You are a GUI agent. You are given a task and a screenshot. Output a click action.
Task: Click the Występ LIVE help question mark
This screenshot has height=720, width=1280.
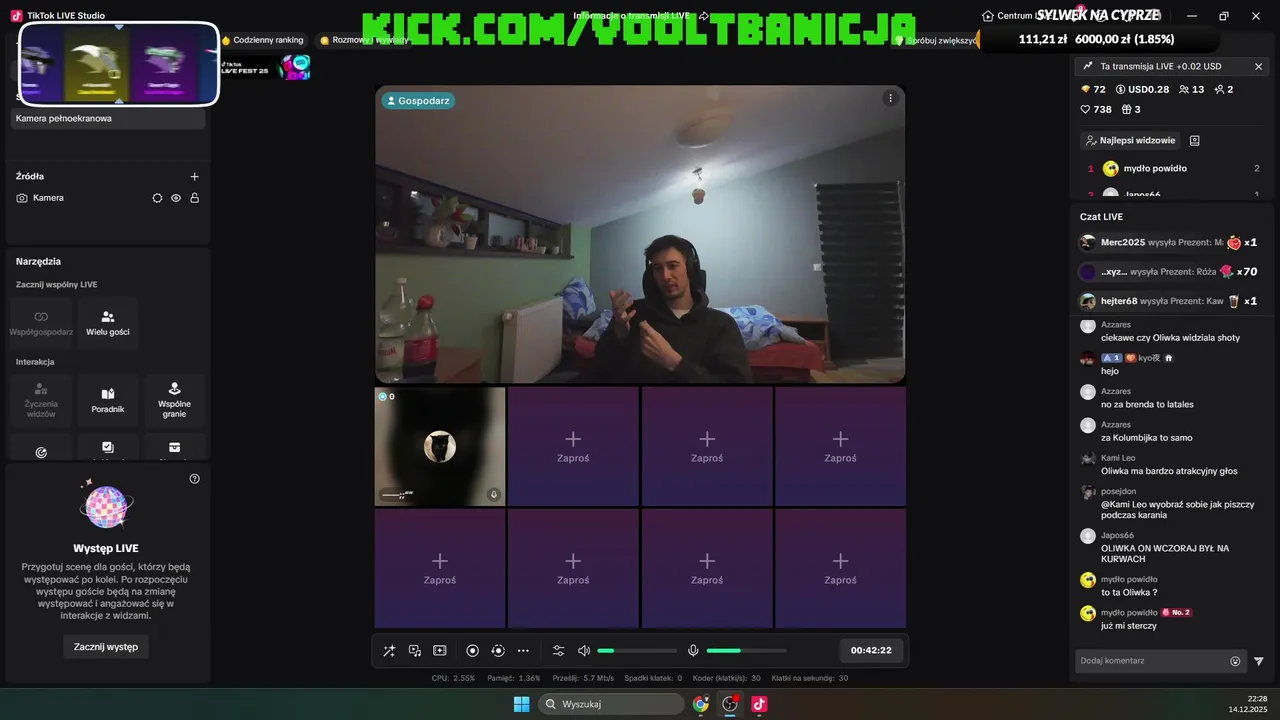point(194,479)
